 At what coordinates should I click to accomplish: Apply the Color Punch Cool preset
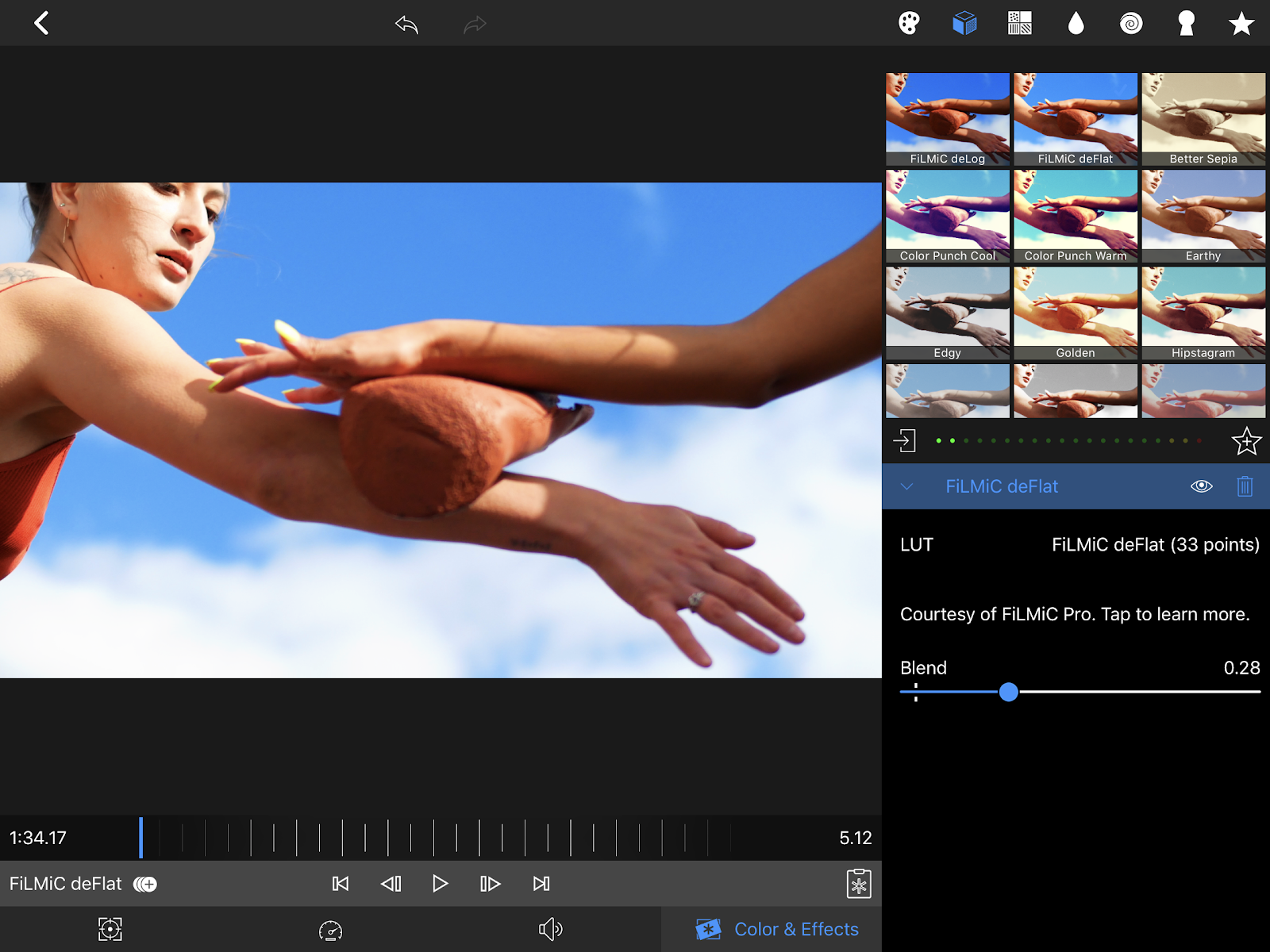pos(948,216)
